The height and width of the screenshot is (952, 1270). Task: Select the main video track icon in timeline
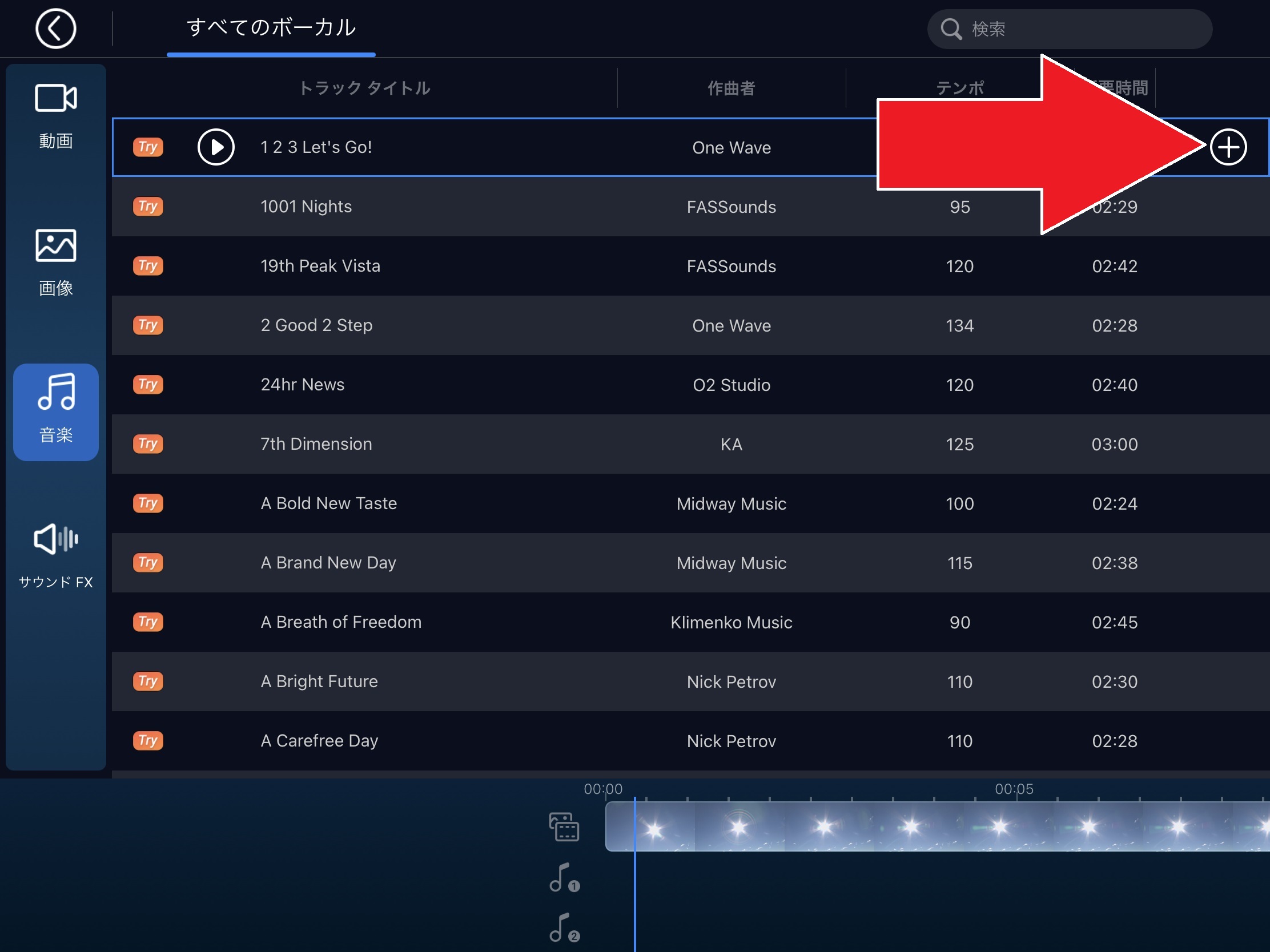tap(564, 826)
